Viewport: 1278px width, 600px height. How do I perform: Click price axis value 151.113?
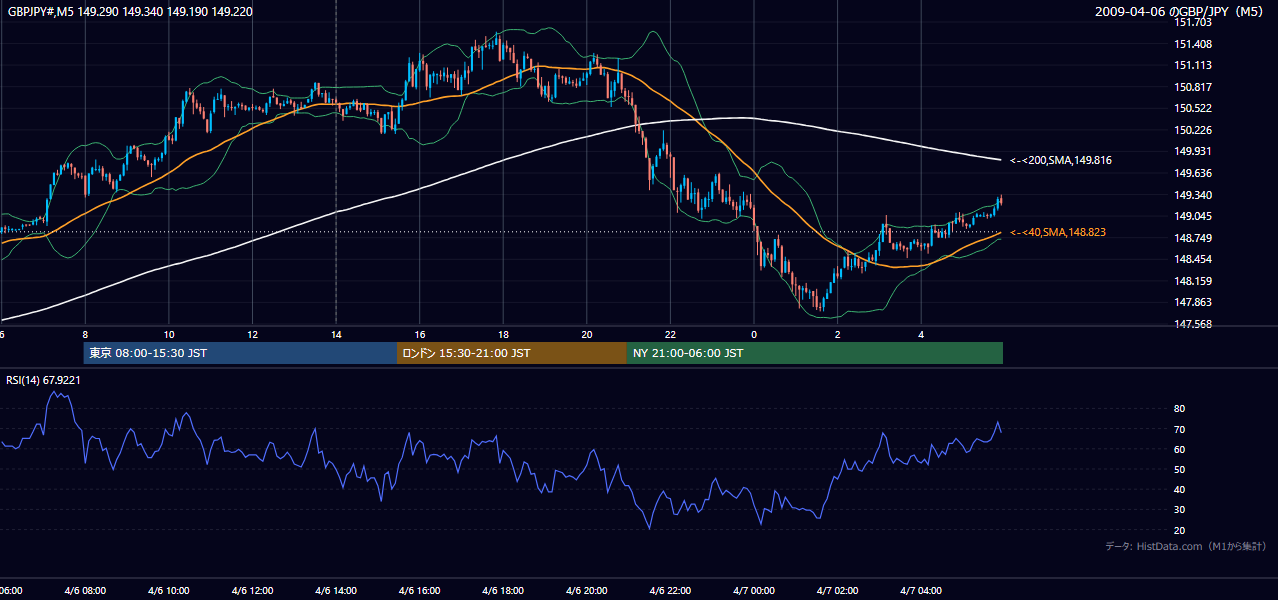(x=1193, y=65)
